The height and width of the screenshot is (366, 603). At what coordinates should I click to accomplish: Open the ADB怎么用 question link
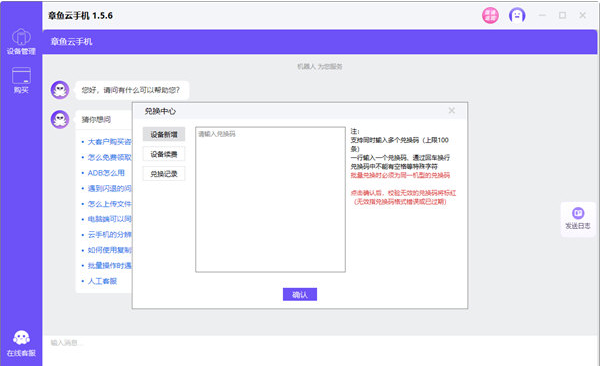[106, 173]
